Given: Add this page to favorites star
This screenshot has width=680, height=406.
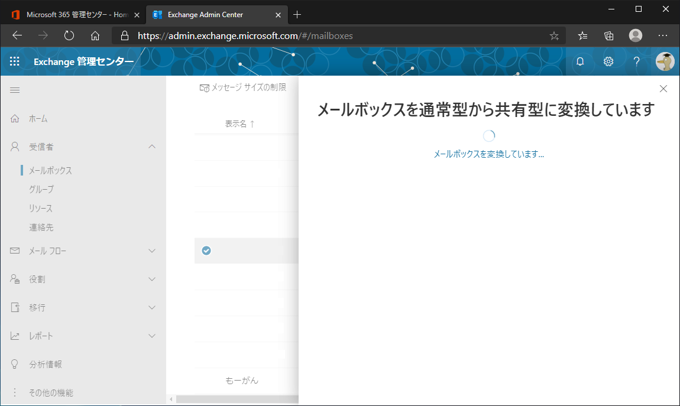Looking at the screenshot, I should (554, 35).
